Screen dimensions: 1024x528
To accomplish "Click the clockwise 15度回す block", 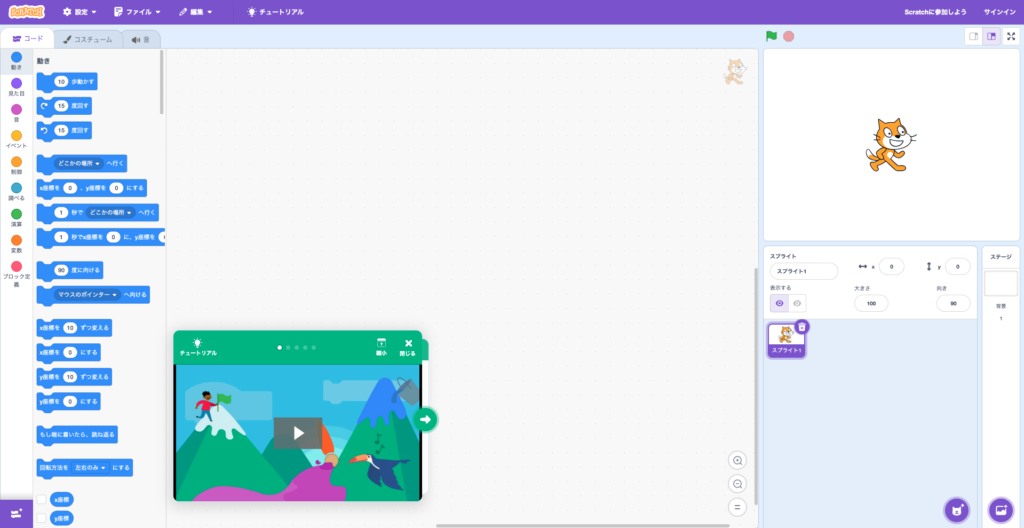I will (x=64, y=106).
